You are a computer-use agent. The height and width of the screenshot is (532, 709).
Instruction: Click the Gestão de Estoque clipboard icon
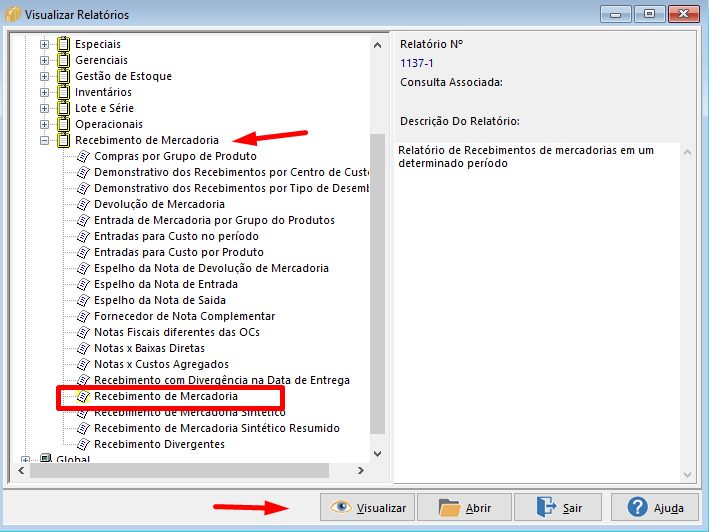click(x=63, y=76)
